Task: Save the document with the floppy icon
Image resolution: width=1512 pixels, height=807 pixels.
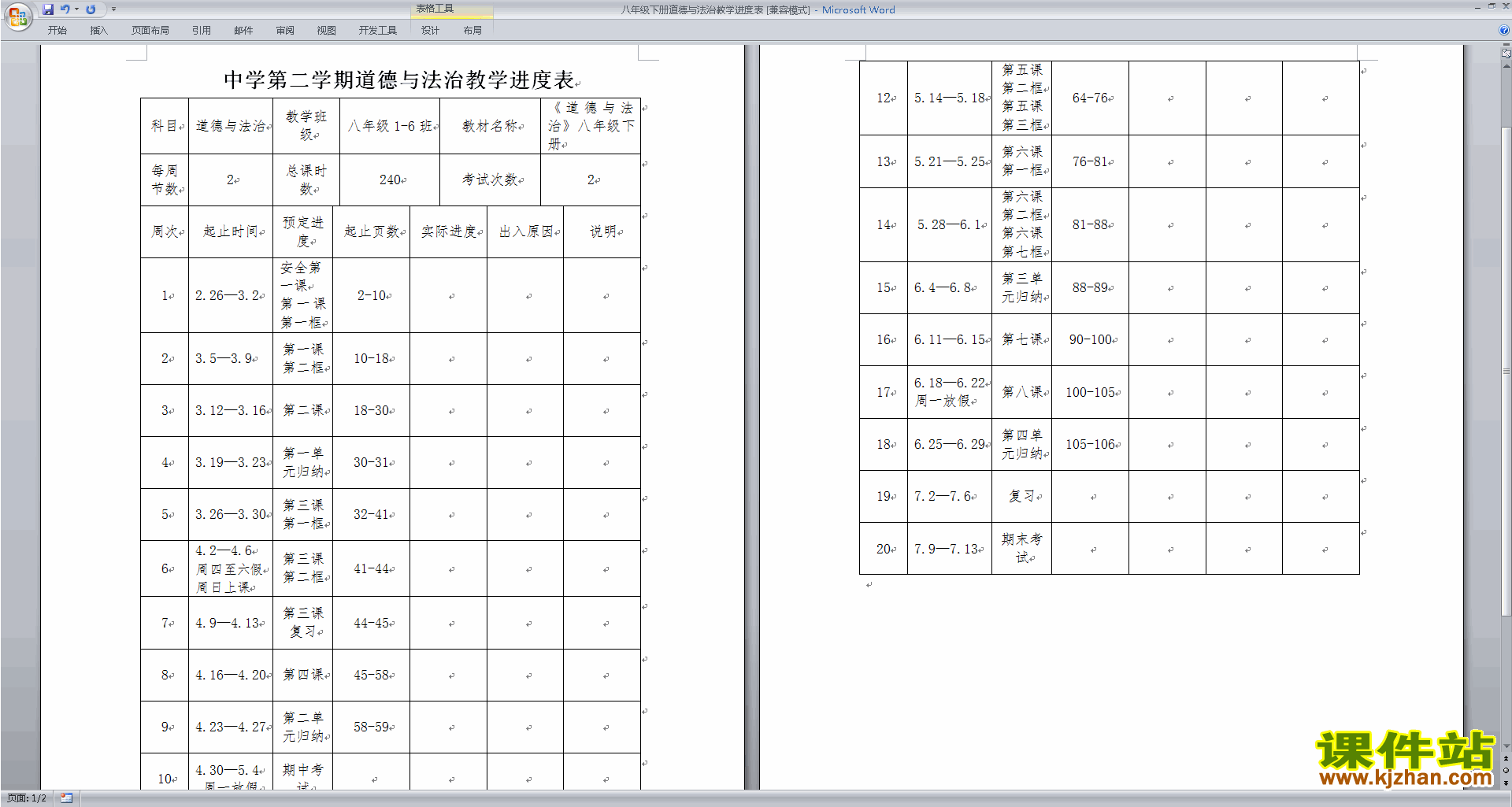Action: [x=48, y=9]
